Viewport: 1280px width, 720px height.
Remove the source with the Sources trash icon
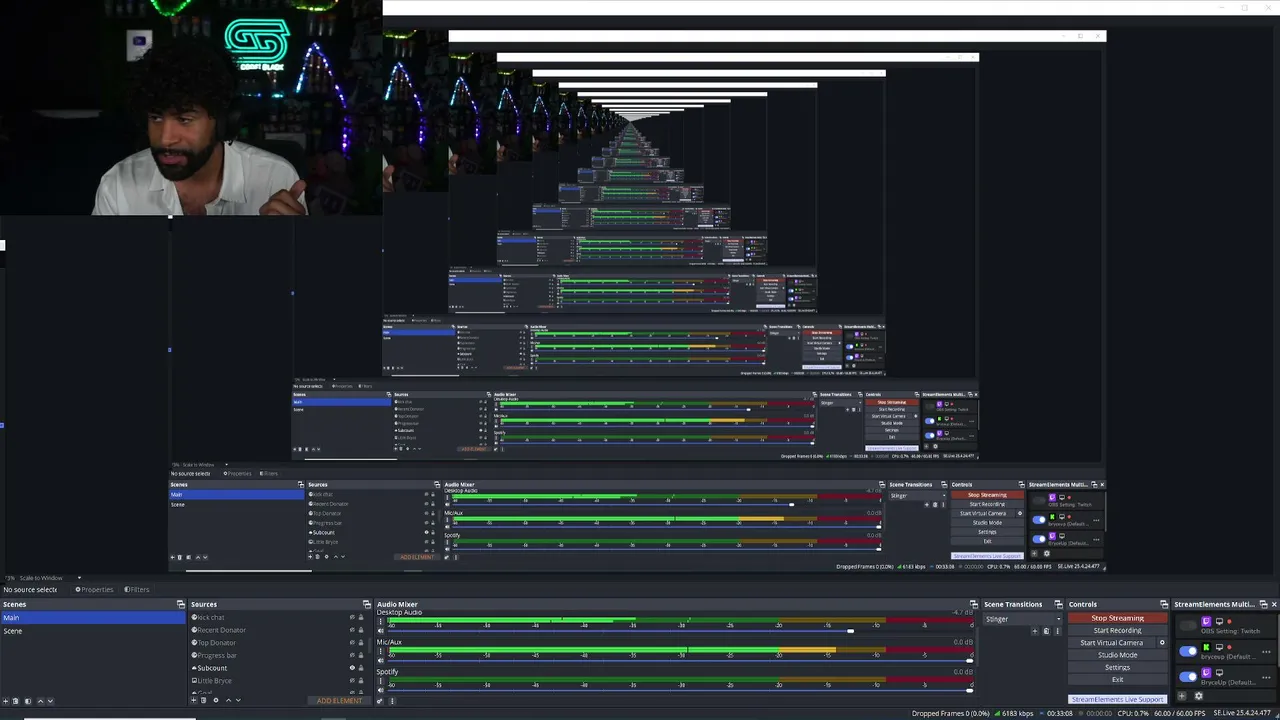[x=204, y=700]
